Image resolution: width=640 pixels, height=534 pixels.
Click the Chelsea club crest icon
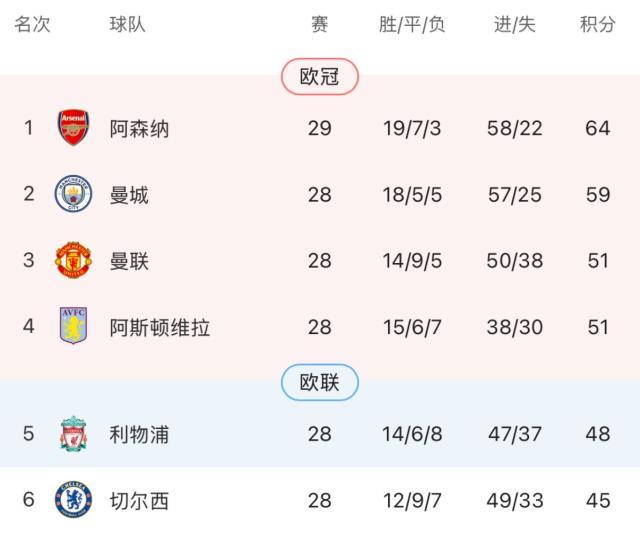73,500
